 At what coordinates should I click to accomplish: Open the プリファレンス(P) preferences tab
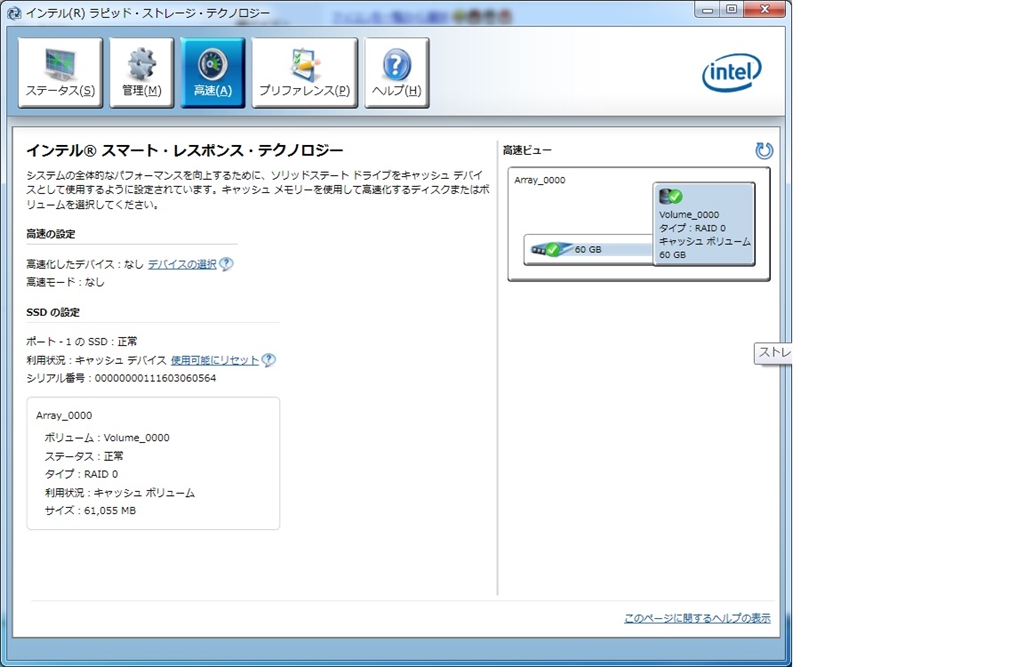tap(304, 73)
